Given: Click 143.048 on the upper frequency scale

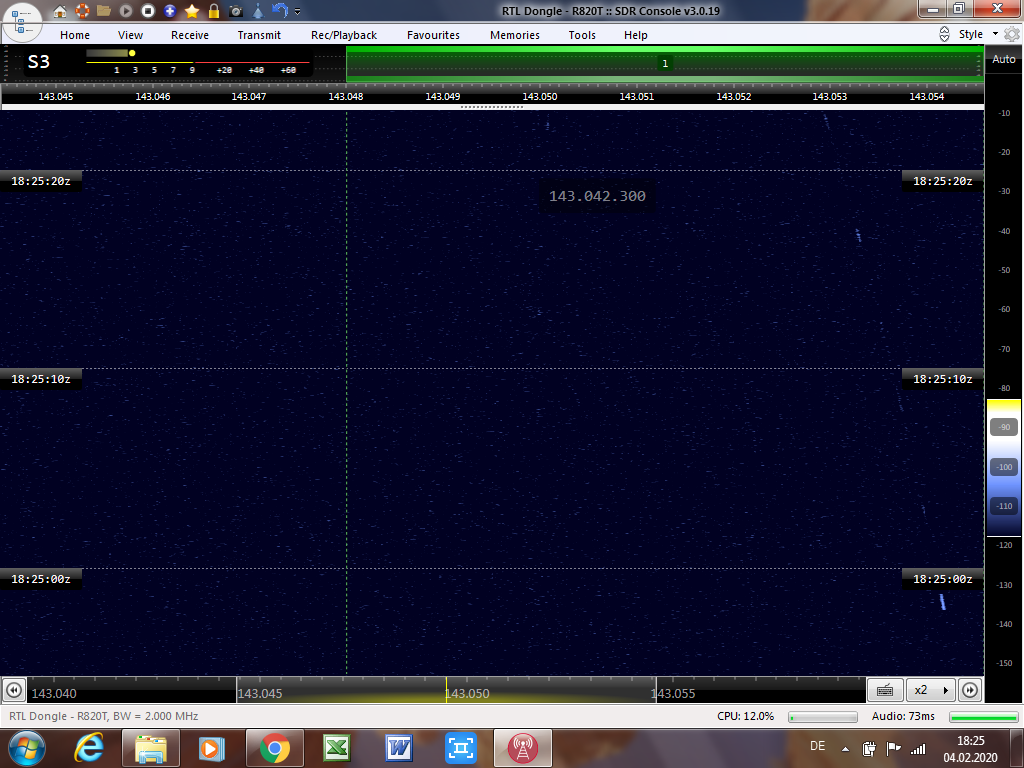Looking at the screenshot, I should point(345,97).
